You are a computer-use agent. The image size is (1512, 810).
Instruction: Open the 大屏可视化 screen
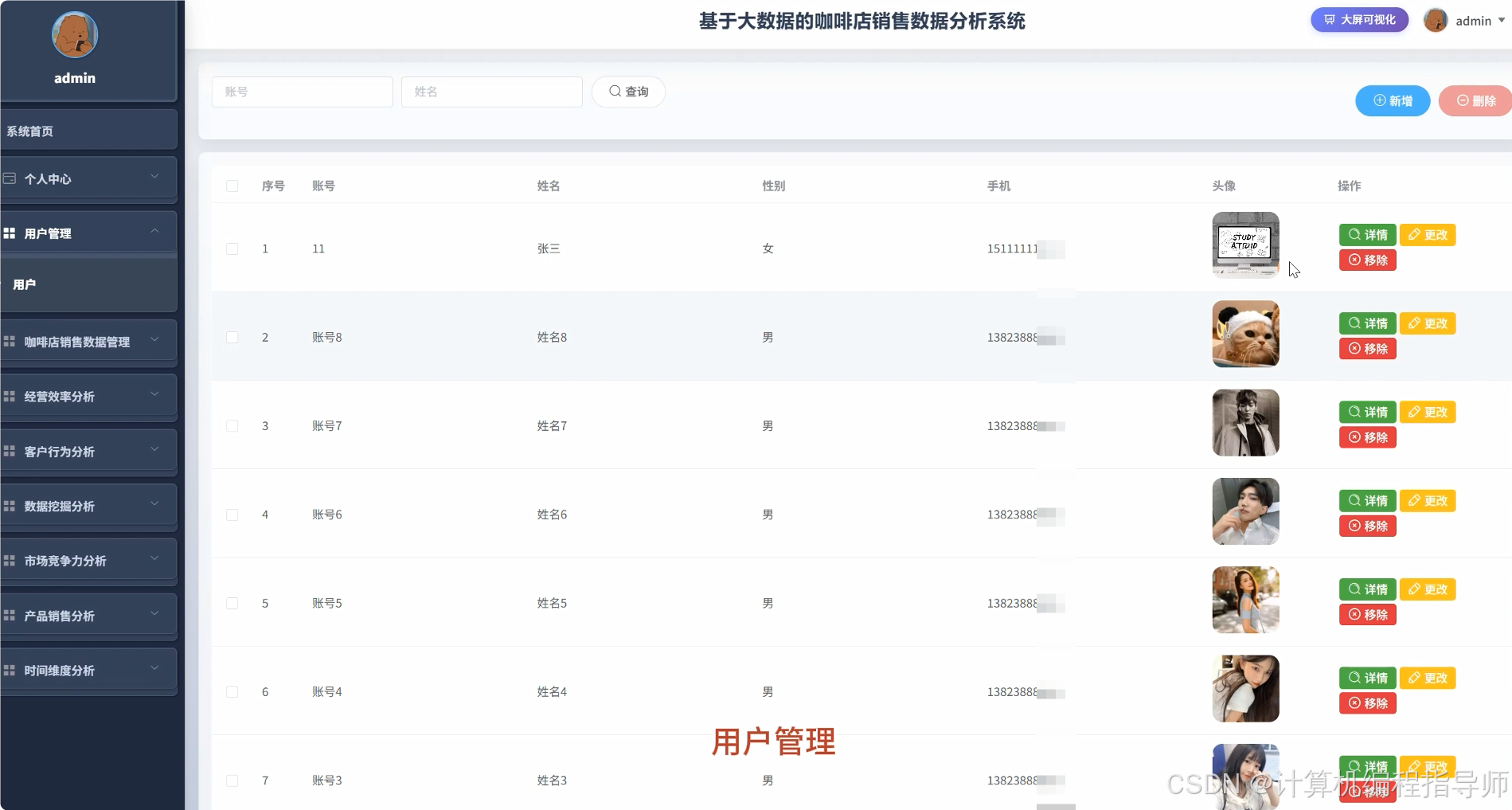(x=1358, y=20)
